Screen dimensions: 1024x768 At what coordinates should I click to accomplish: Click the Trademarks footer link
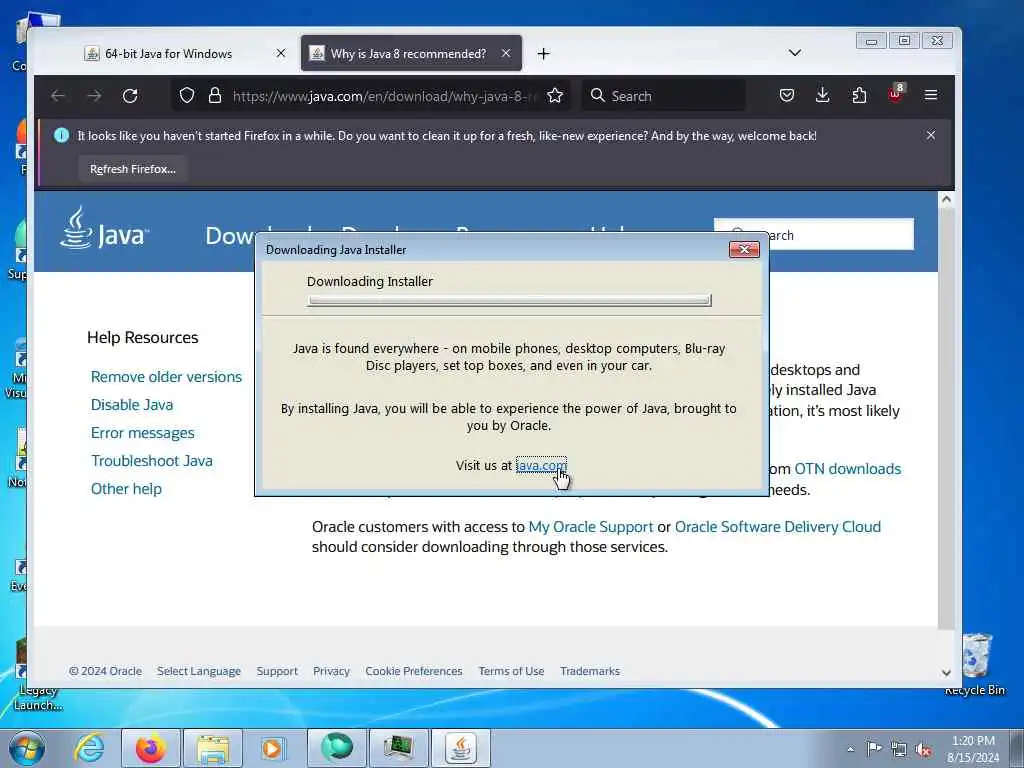click(x=590, y=671)
